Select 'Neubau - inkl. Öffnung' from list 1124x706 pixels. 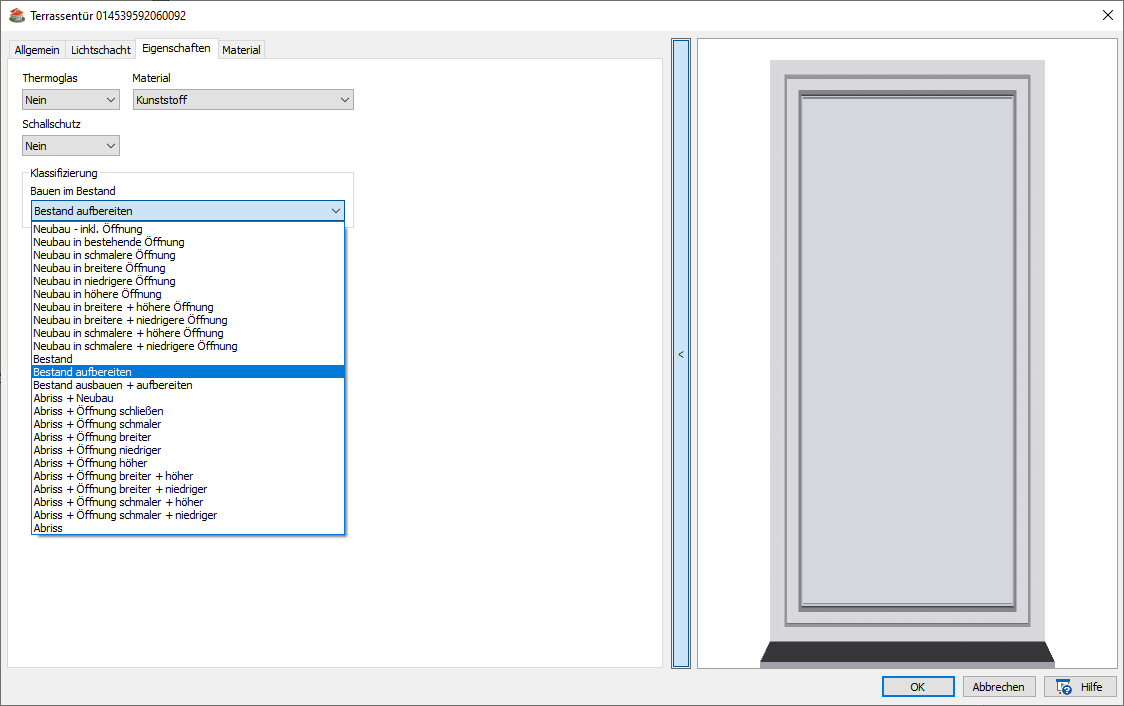88,229
